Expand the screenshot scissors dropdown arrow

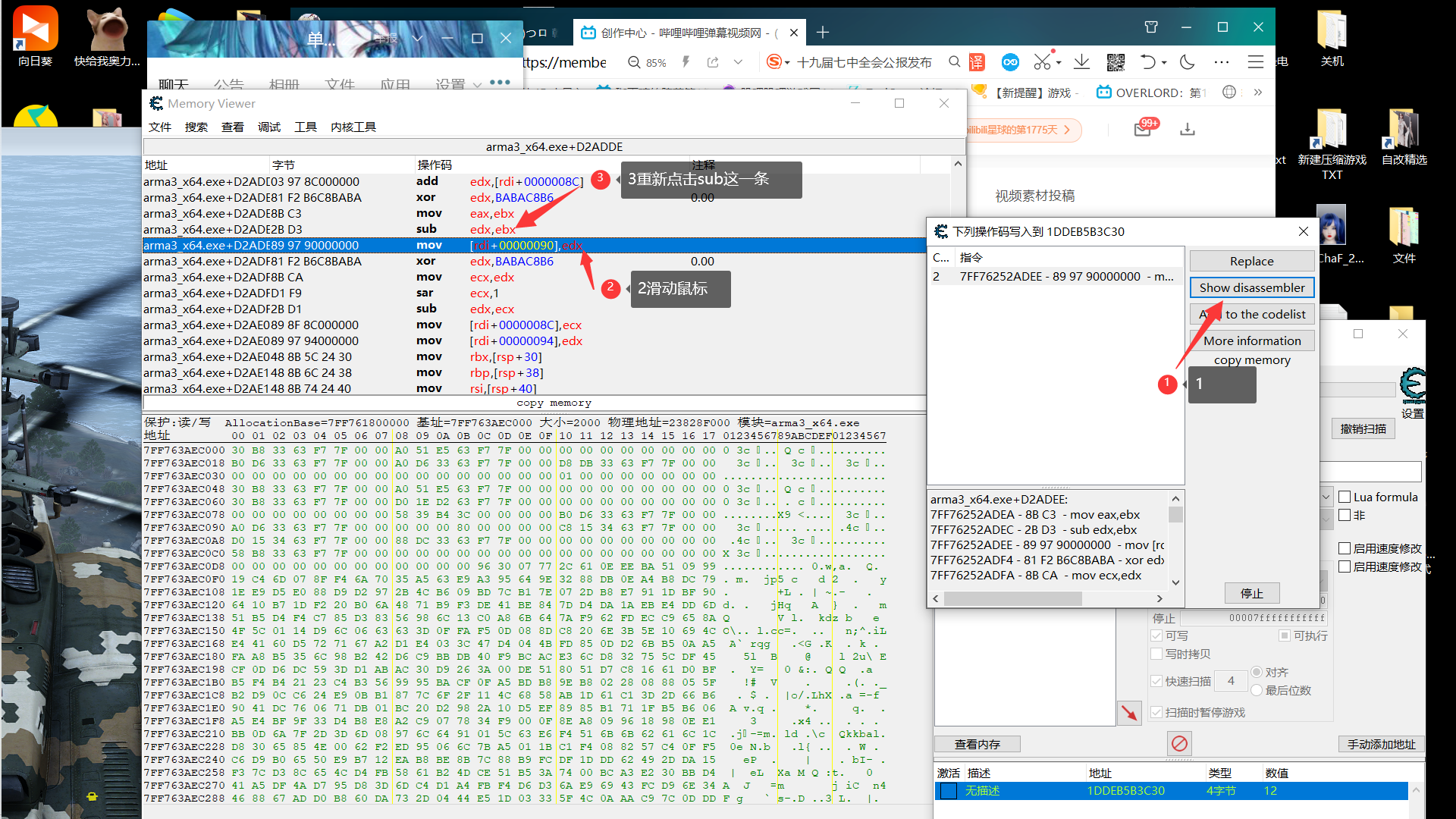1058,62
